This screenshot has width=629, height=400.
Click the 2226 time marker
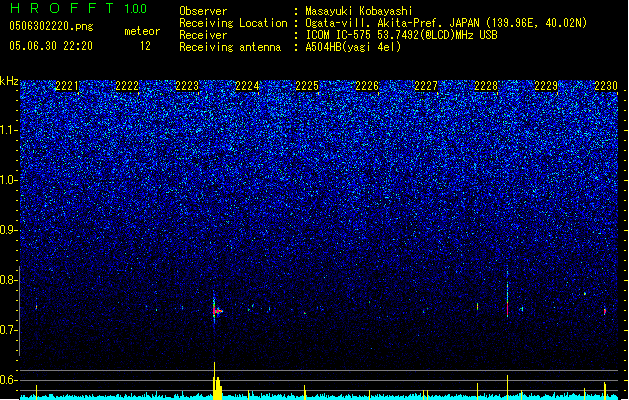pyautogui.click(x=367, y=86)
